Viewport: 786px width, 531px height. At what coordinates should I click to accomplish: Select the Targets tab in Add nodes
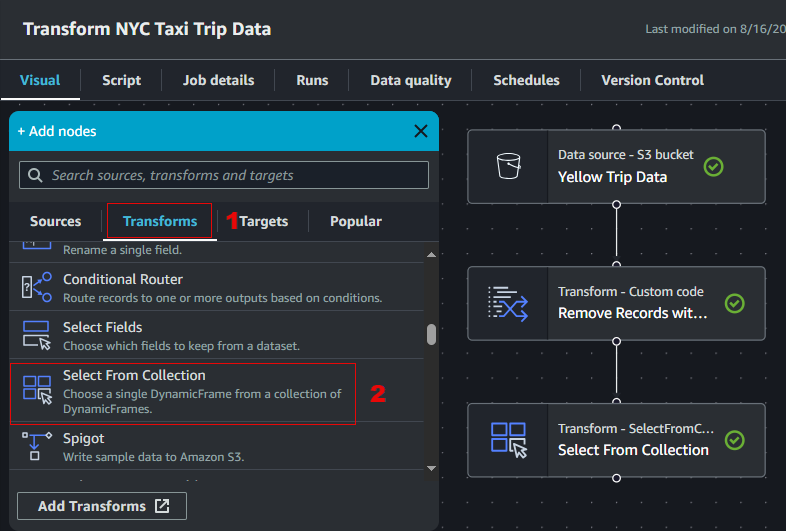[x=264, y=221]
